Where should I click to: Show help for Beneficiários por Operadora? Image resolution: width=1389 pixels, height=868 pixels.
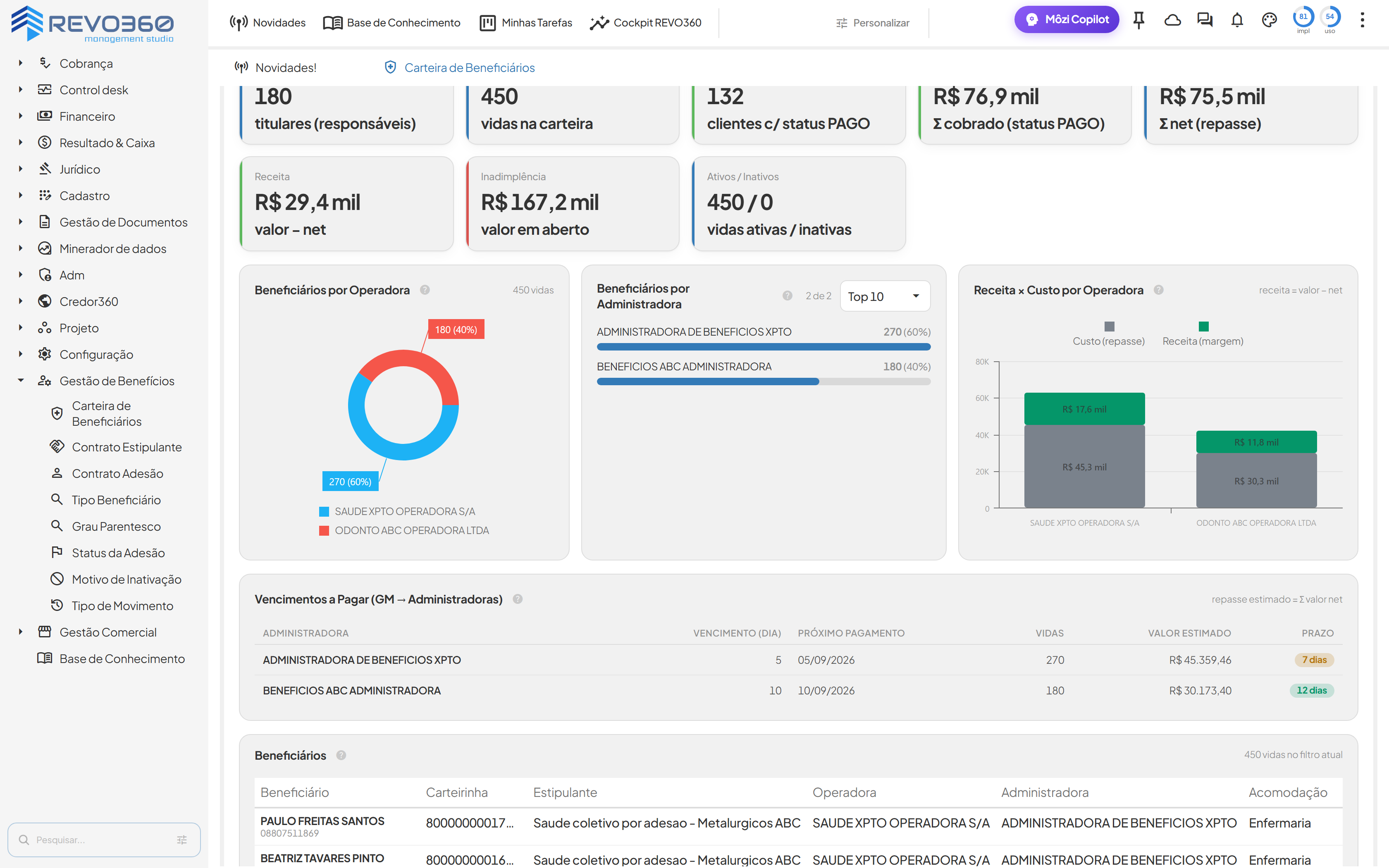tap(425, 290)
